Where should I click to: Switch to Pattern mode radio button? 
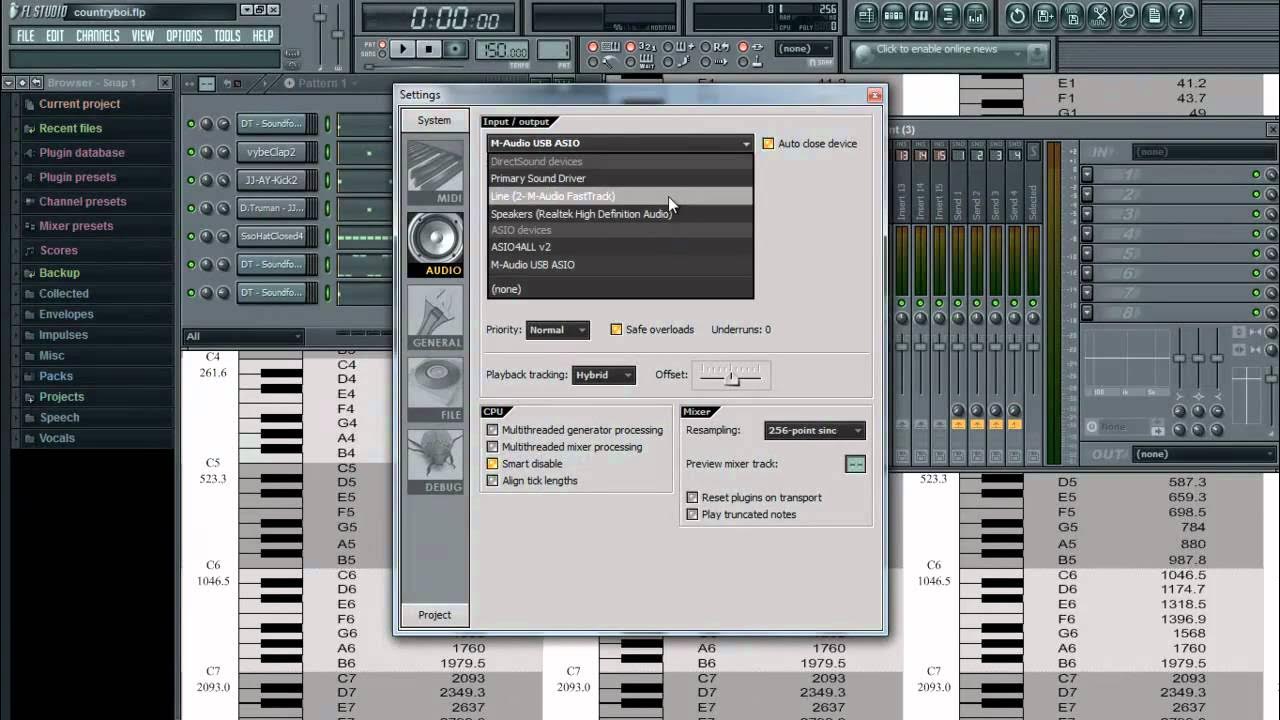pyautogui.click(x=381, y=44)
